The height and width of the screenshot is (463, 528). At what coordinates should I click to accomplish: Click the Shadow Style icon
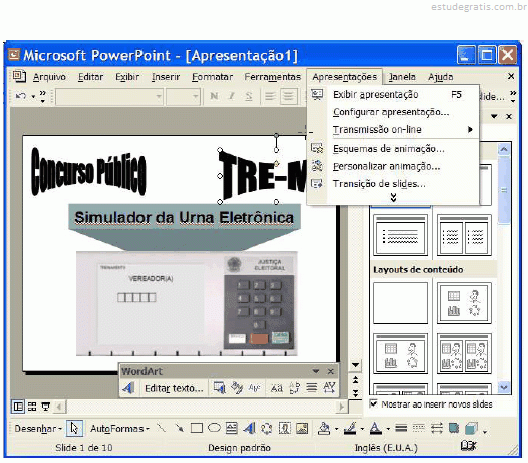point(454,428)
